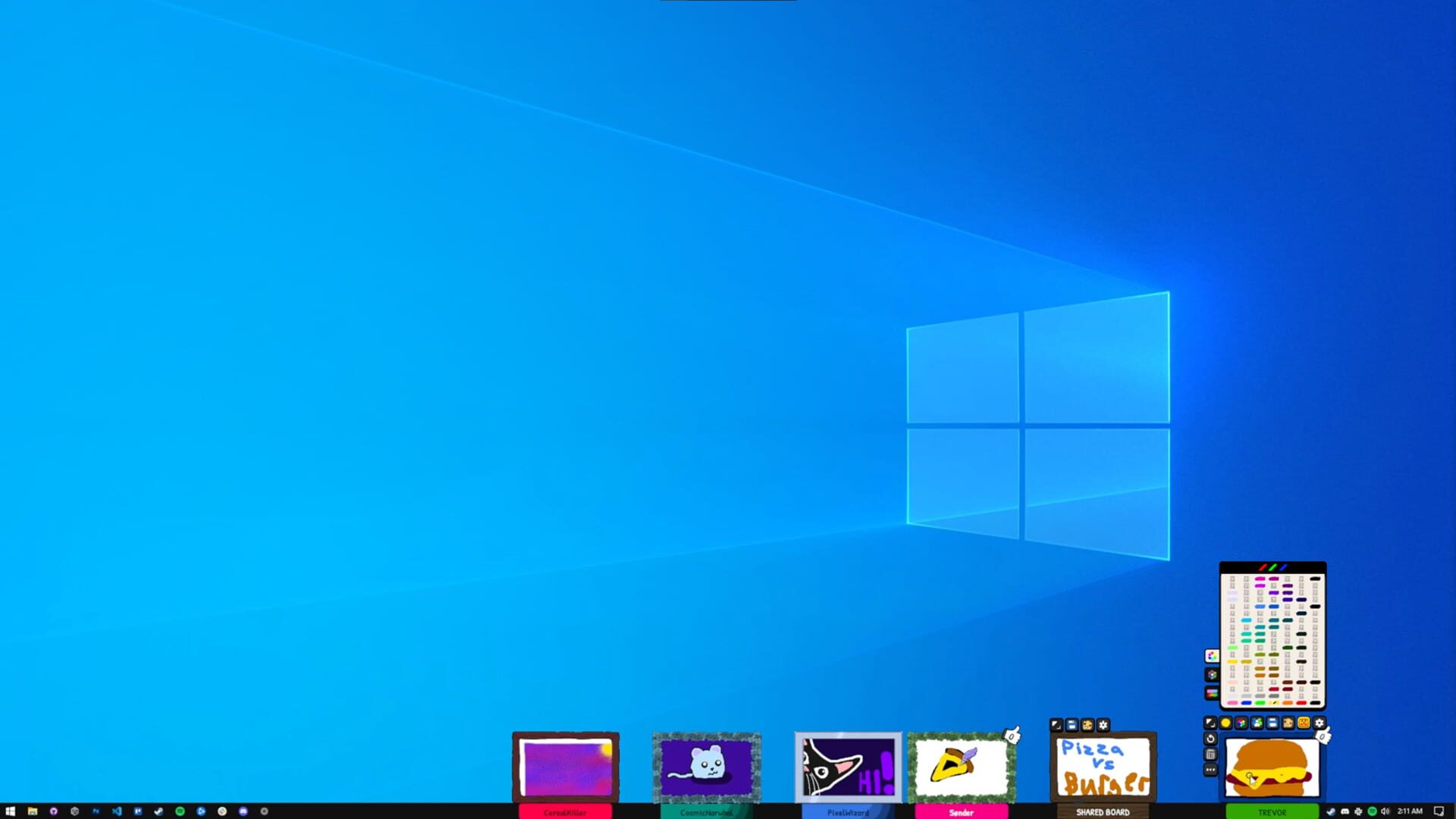1456x819 pixels.
Task: Switch to the dark color cube palette tab
Action: pyautogui.click(x=1212, y=674)
